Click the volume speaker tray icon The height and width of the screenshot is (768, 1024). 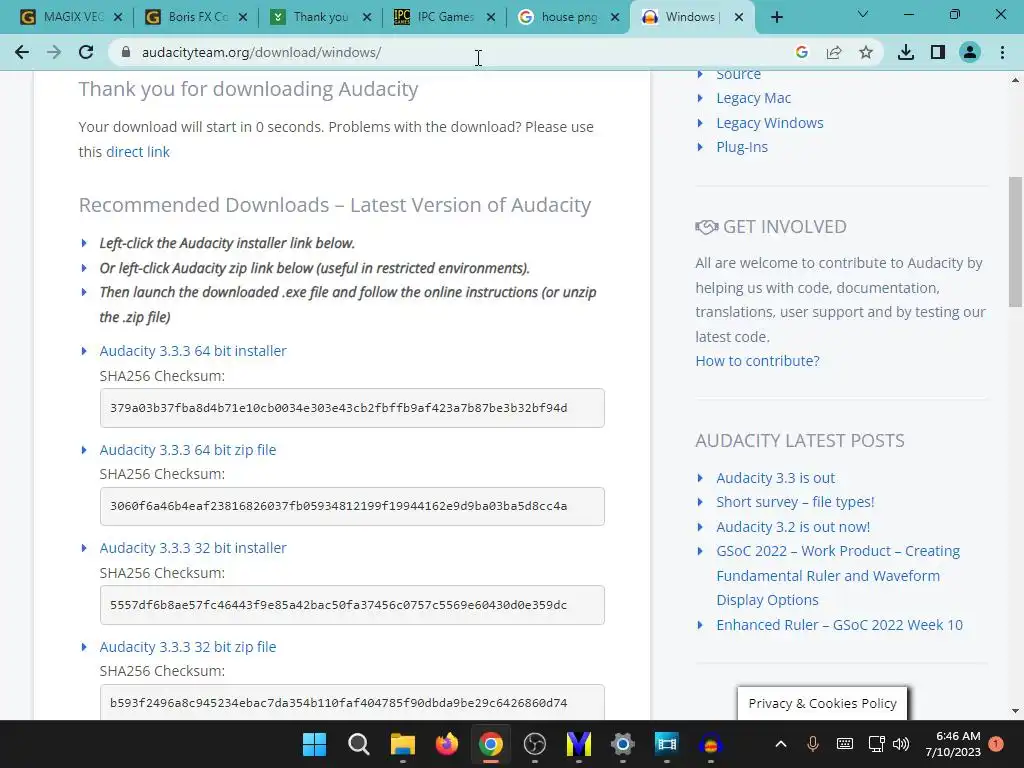pyautogui.click(x=901, y=744)
